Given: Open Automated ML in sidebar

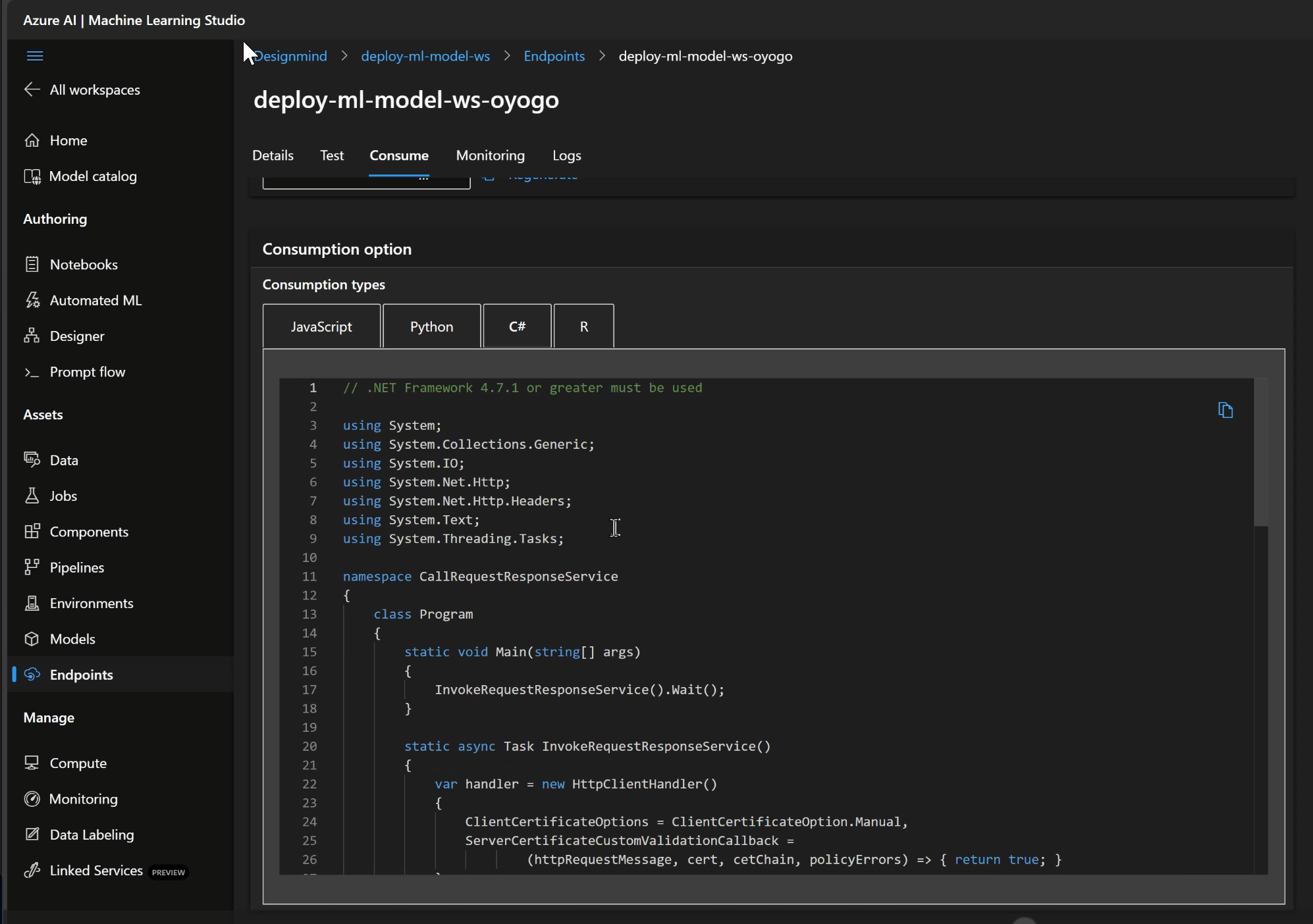Looking at the screenshot, I should [x=95, y=301].
